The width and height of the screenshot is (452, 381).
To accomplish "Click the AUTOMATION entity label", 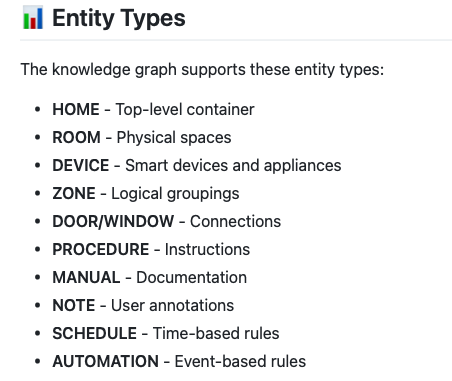I will pyautogui.click(x=105, y=362).
